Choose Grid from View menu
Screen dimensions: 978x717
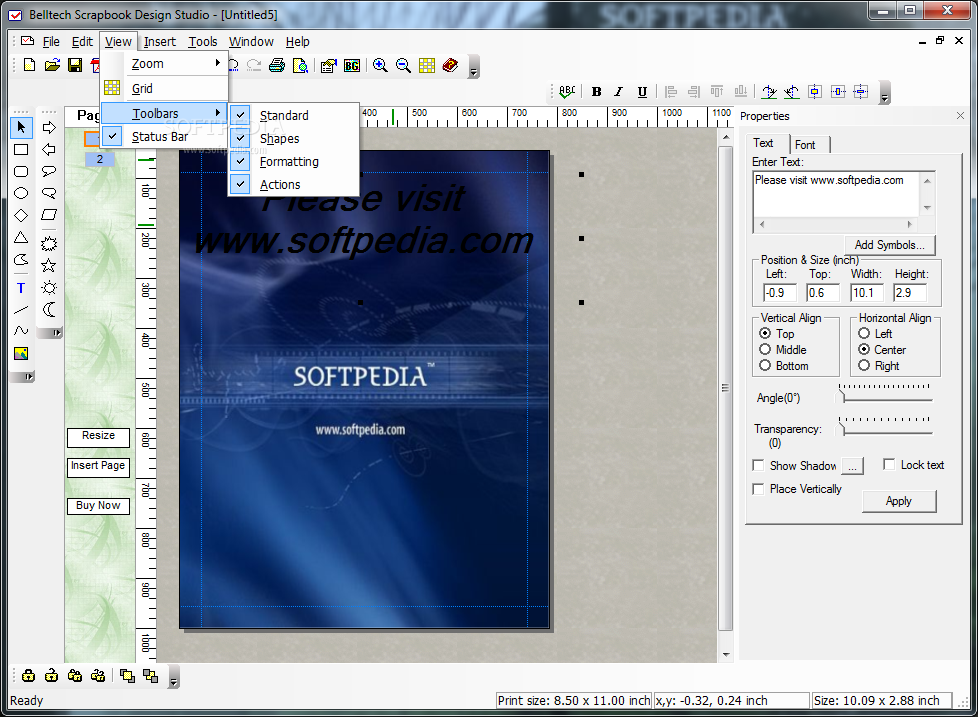click(x=164, y=89)
